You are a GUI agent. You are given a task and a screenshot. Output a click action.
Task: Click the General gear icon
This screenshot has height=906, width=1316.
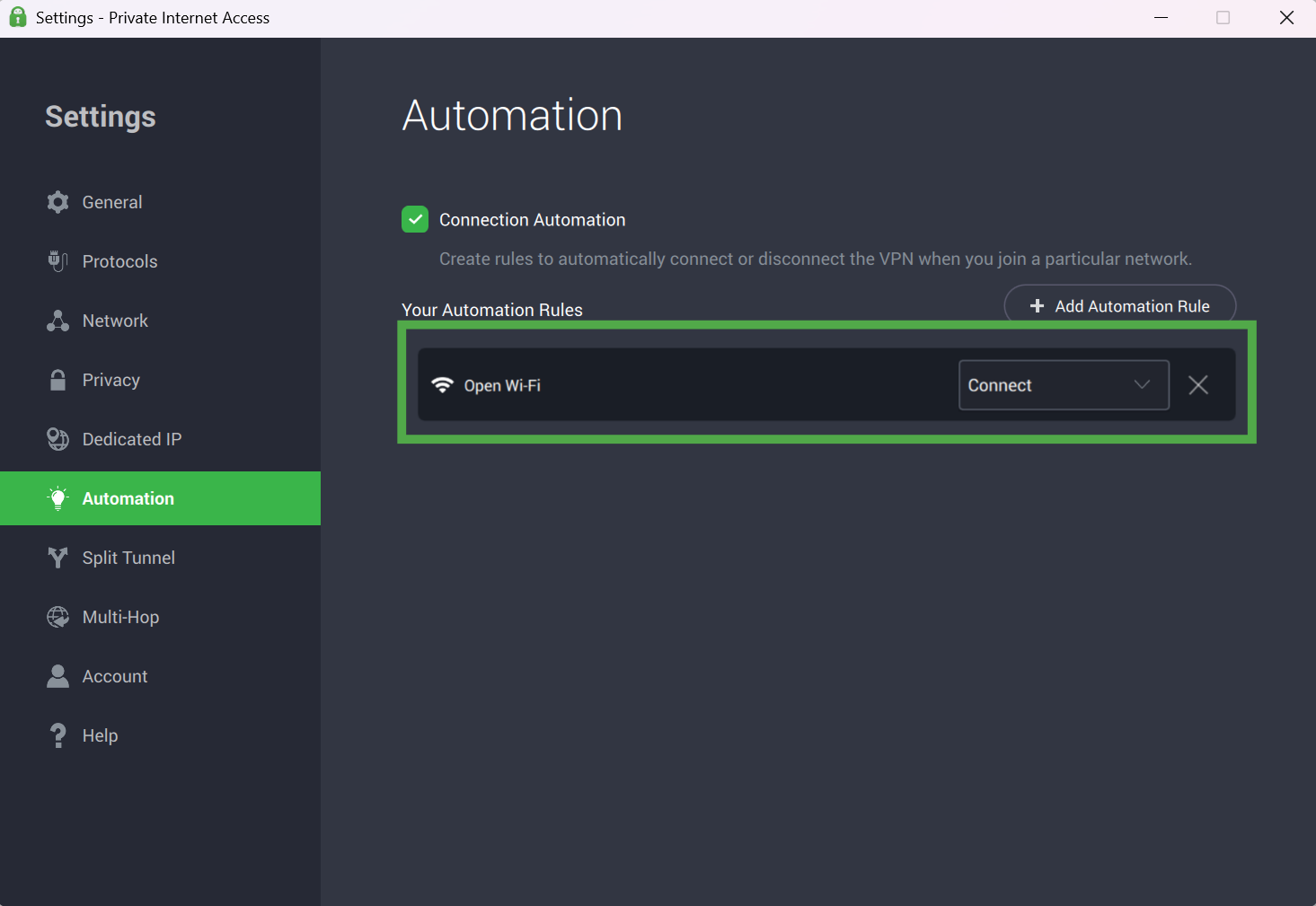pyautogui.click(x=57, y=202)
